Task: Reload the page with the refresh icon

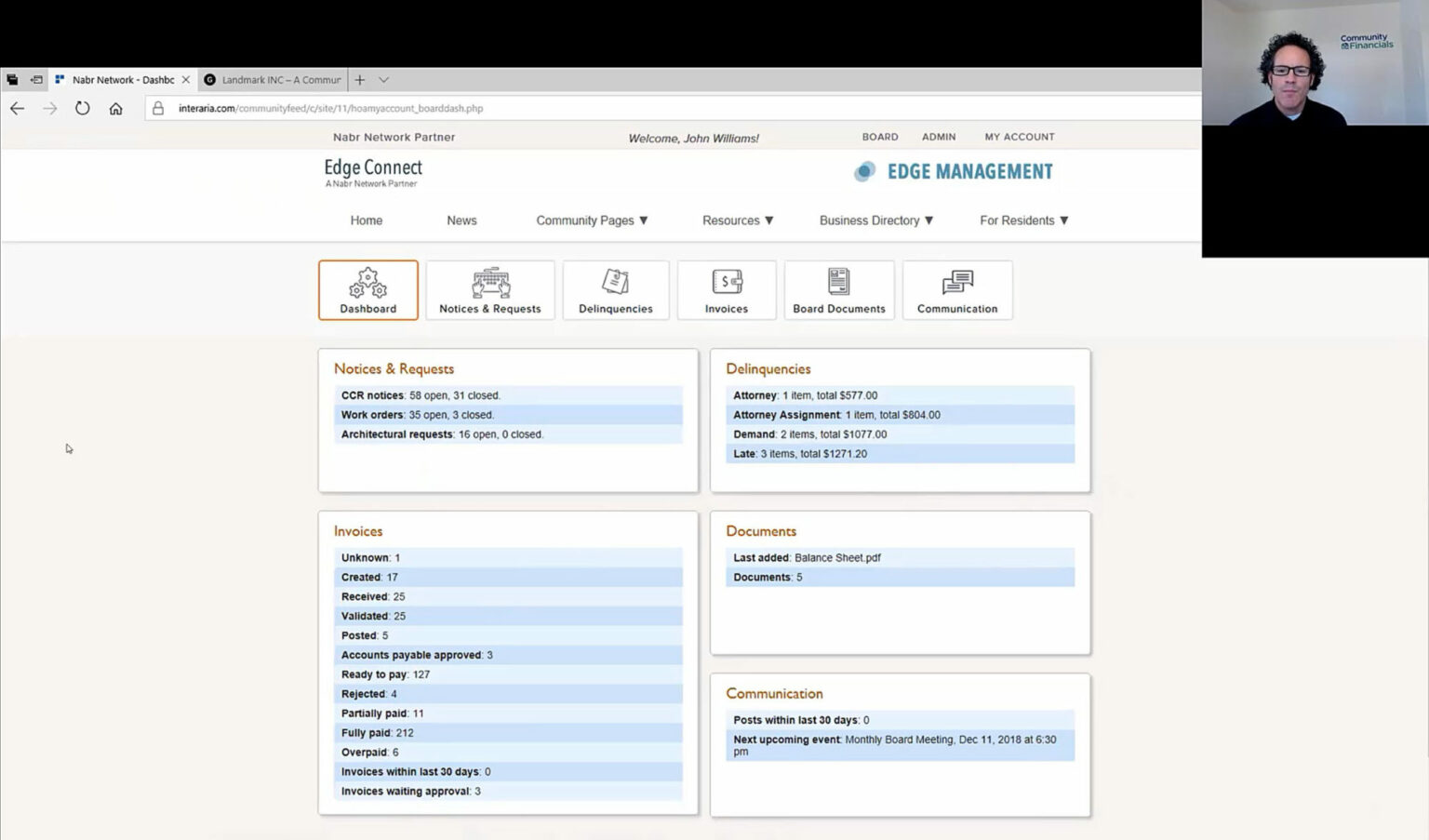Action: (83, 109)
